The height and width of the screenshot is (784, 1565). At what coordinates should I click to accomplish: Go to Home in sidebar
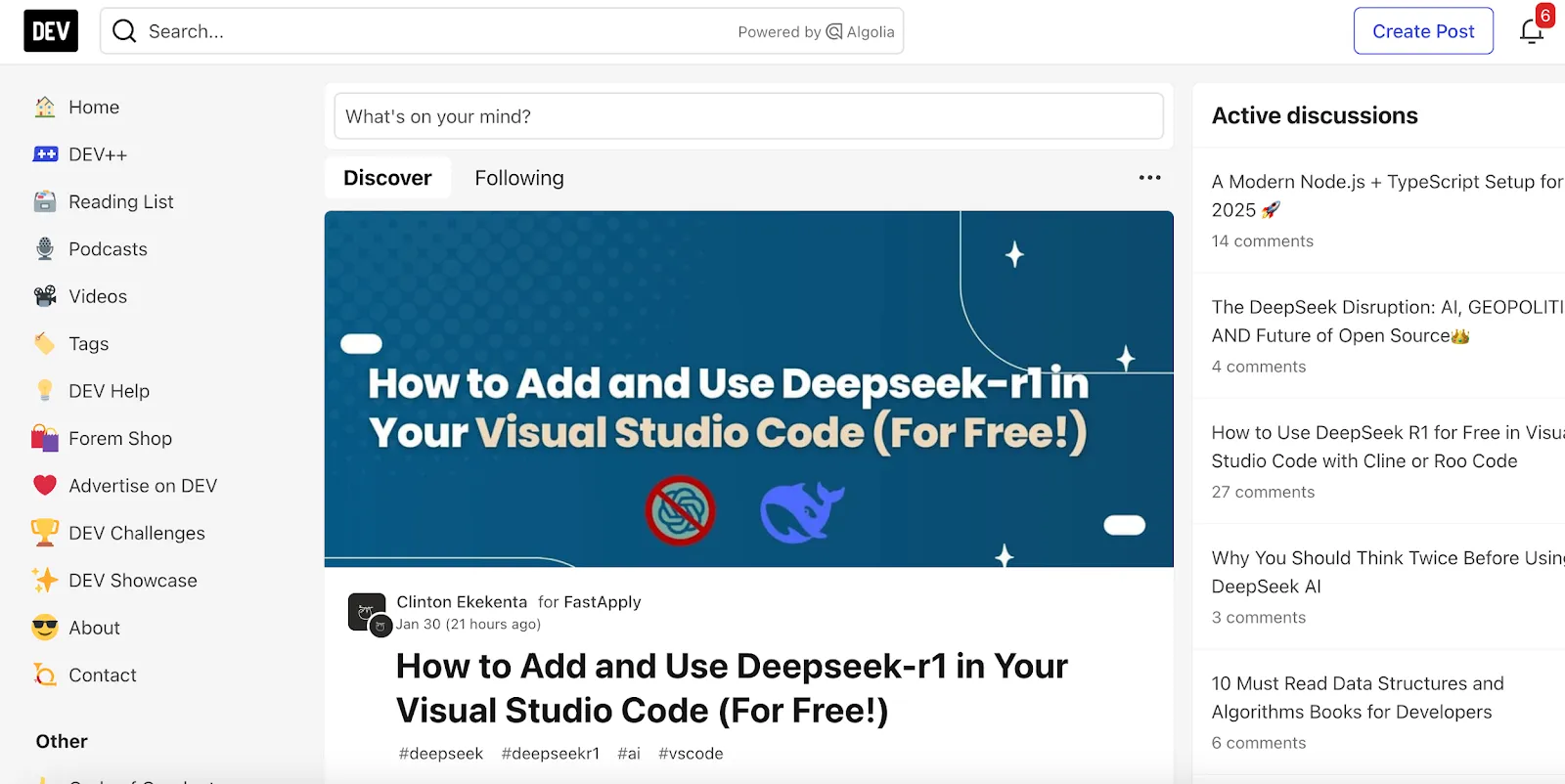(x=94, y=108)
